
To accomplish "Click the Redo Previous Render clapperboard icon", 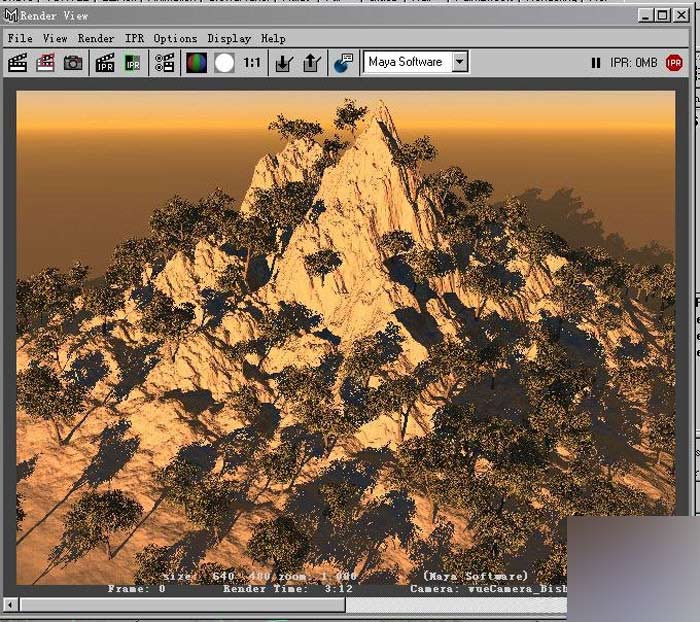I will click(x=18, y=63).
